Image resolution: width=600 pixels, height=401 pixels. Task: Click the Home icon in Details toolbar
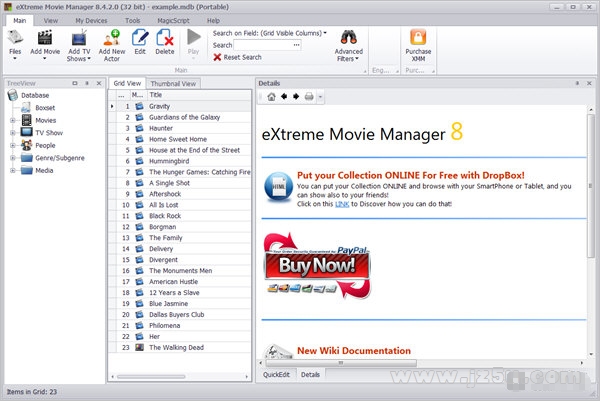271,97
